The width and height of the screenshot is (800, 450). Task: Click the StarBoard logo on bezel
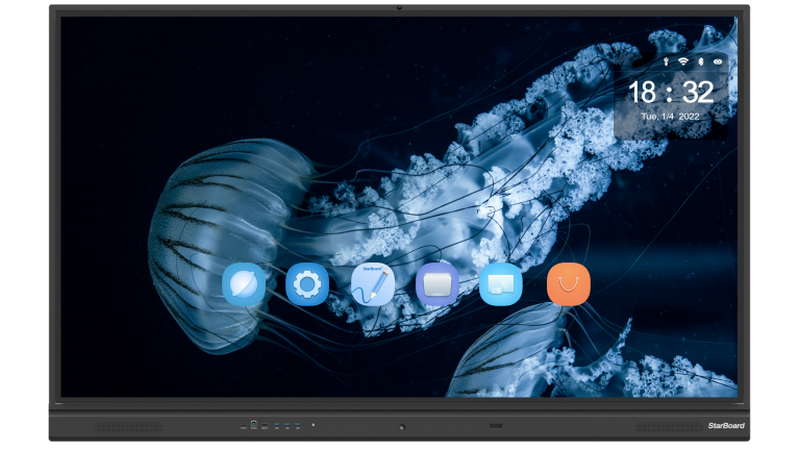[x=726, y=426]
